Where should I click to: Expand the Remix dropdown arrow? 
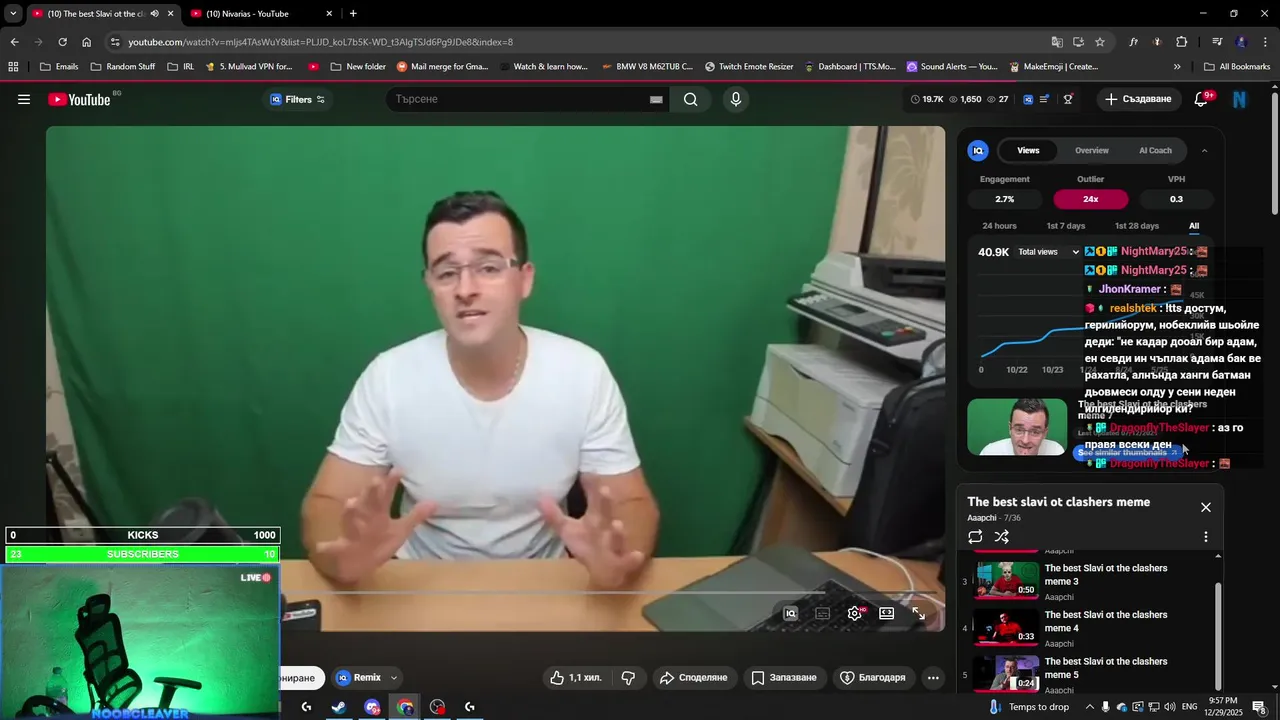(x=394, y=678)
